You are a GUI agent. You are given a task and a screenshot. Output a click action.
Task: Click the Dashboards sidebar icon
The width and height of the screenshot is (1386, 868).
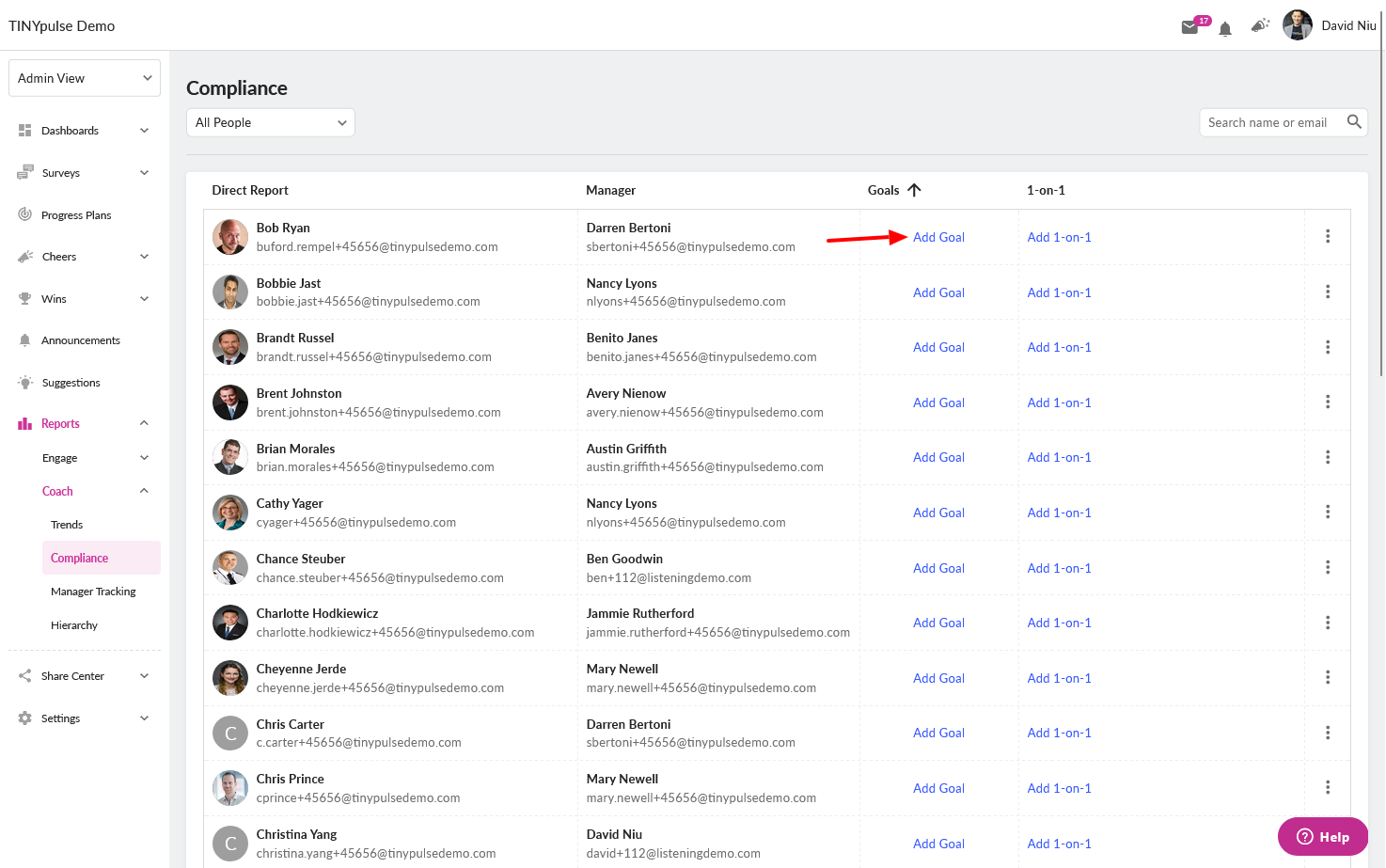25,131
